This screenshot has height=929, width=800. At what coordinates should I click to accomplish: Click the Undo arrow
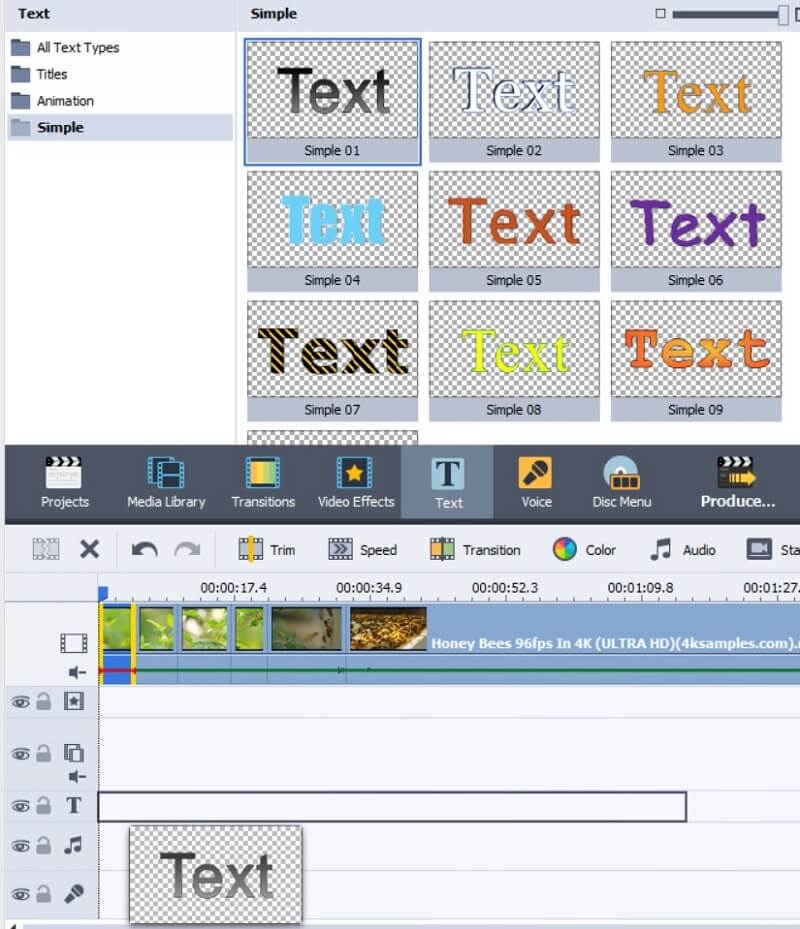coord(144,550)
